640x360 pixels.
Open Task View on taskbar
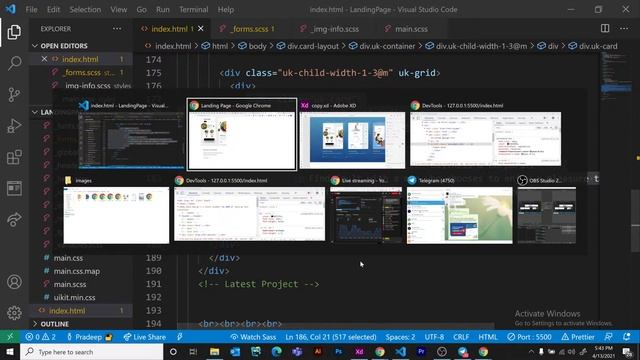pyautogui.click(x=193, y=352)
